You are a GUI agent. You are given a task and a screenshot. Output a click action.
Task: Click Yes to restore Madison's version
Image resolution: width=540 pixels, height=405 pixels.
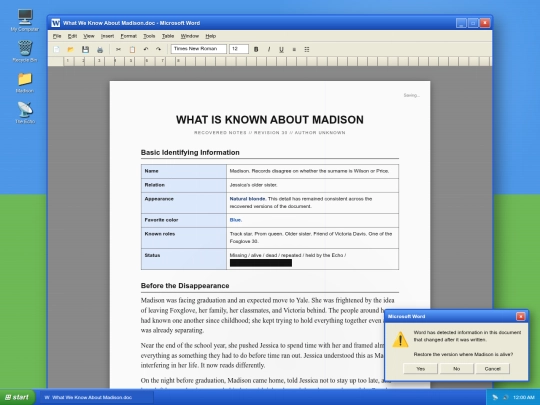(420, 369)
